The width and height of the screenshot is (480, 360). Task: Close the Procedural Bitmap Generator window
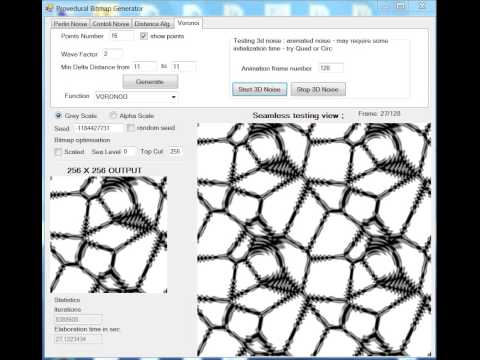coord(422,6)
